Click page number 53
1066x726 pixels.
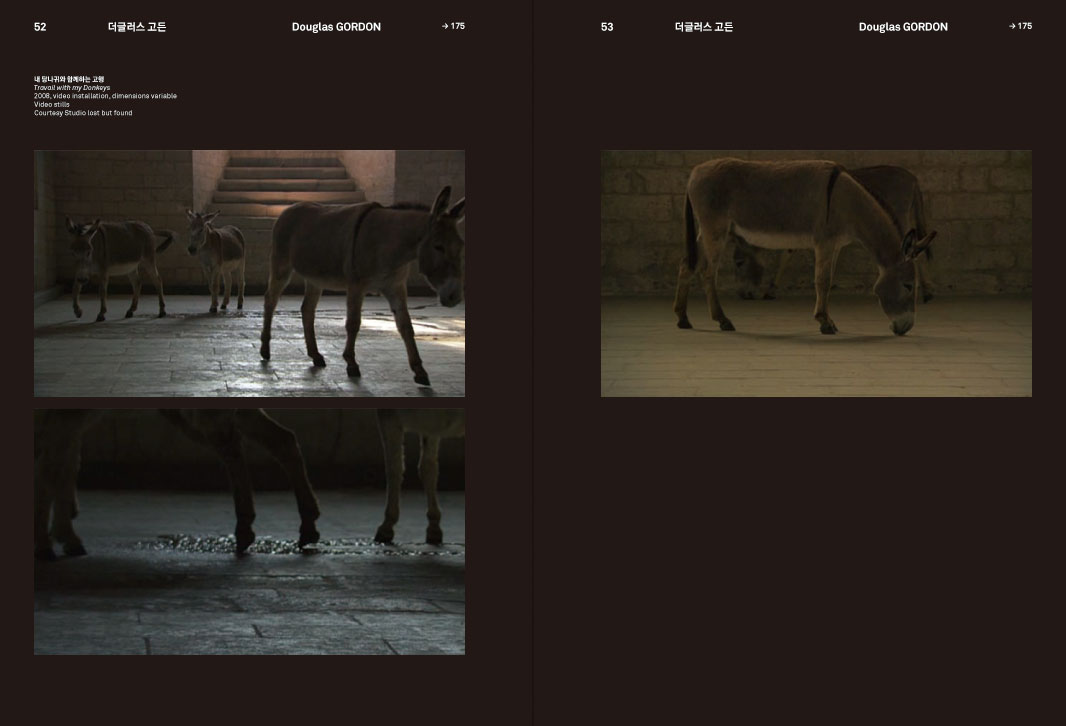tap(607, 27)
